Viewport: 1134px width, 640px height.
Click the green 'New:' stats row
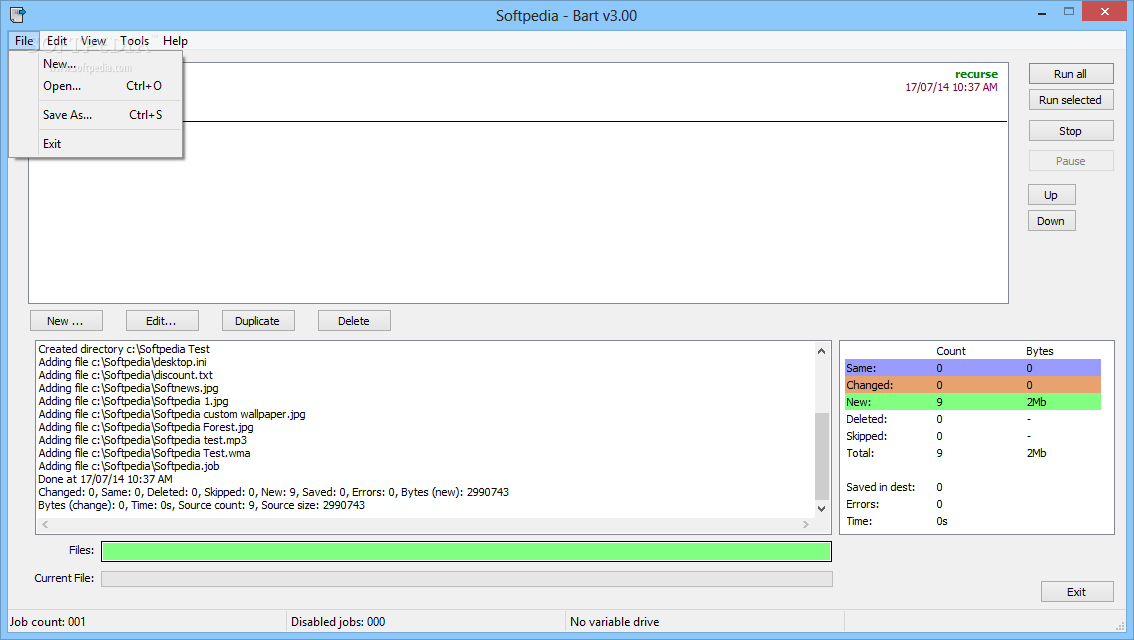973,402
